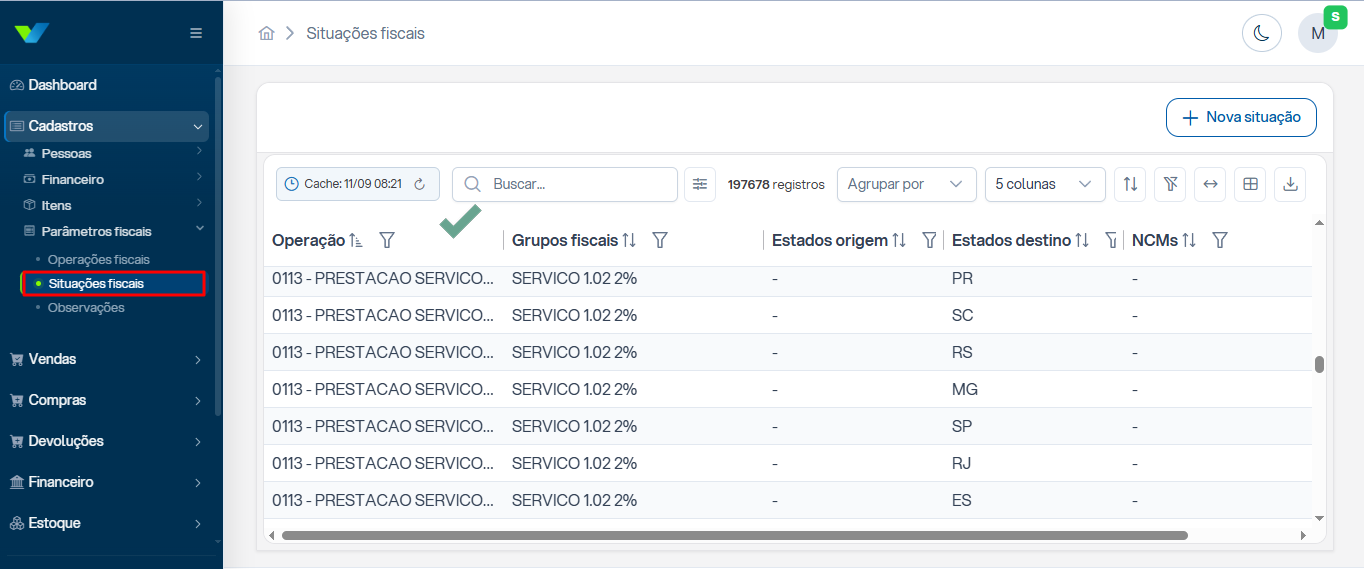Click table scroll-down arrow
The height and width of the screenshot is (569, 1364).
pyautogui.click(x=1319, y=518)
